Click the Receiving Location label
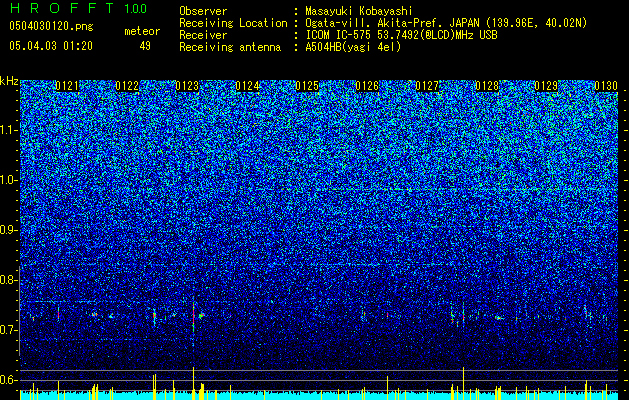 (x=233, y=23)
